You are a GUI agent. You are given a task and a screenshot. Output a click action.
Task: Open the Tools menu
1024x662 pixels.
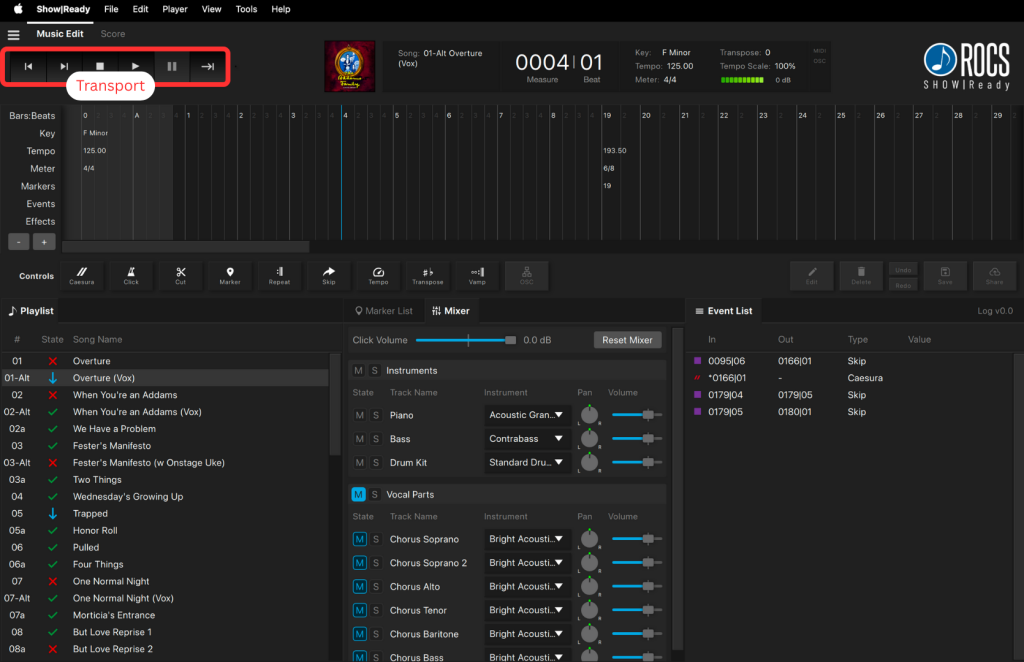pos(246,9)
